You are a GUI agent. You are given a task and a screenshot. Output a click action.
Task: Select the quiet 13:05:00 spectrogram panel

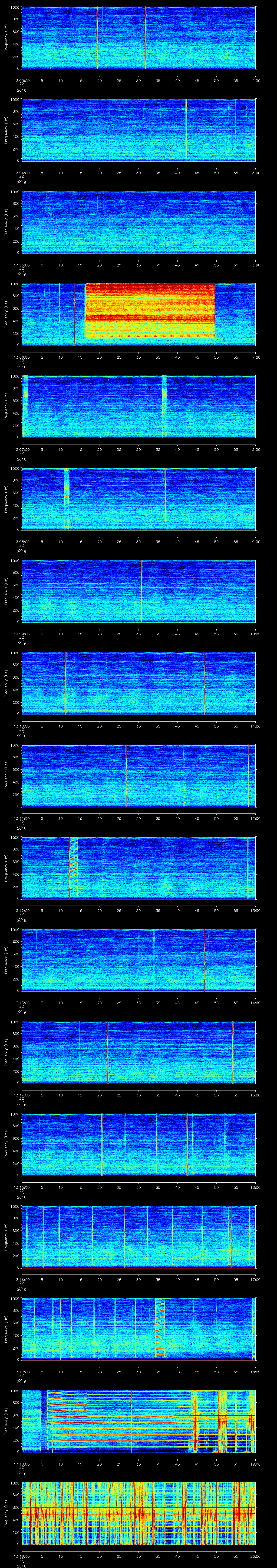[138, 222]
